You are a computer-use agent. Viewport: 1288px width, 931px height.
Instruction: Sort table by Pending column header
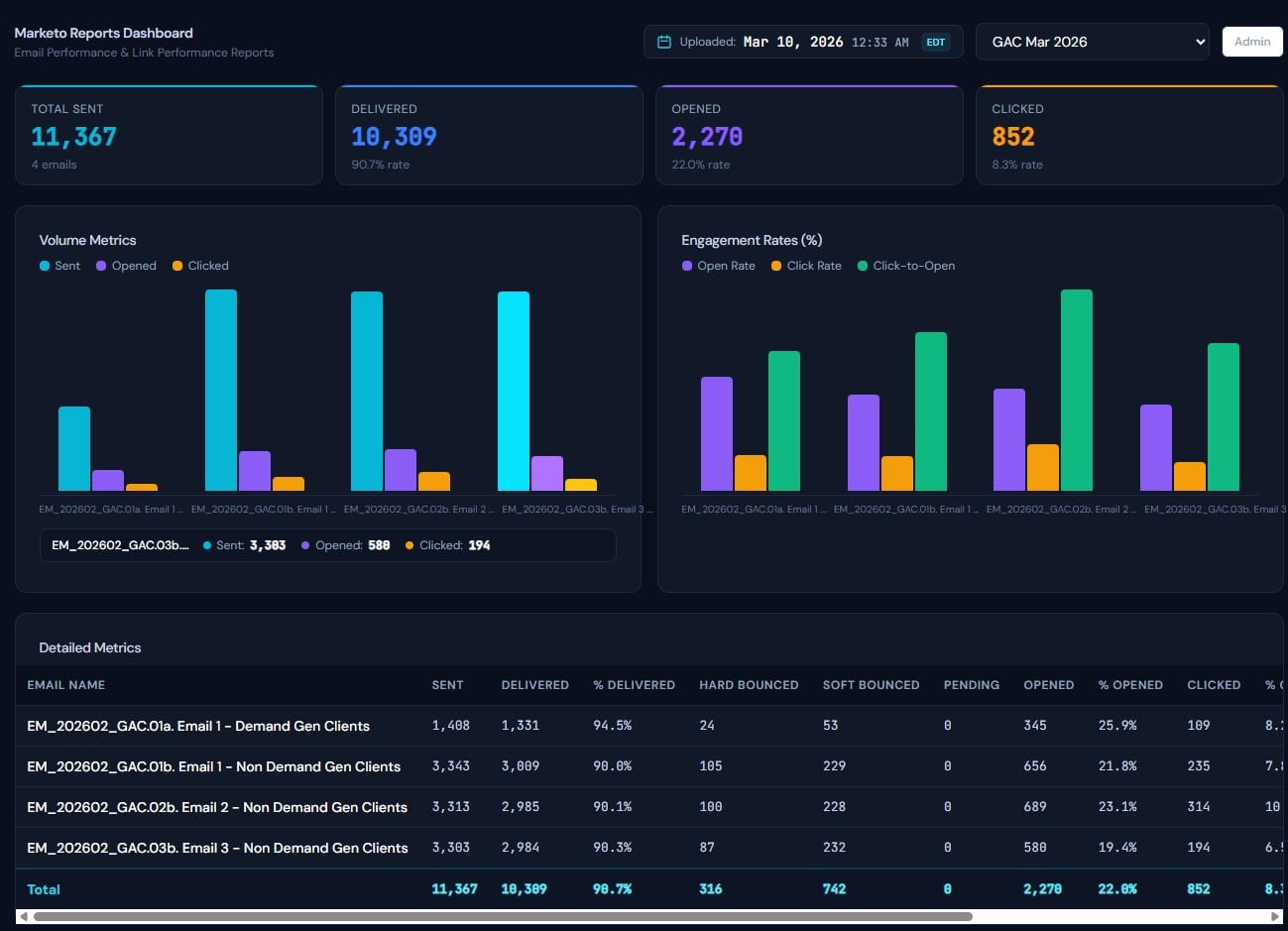click(972, 685)
